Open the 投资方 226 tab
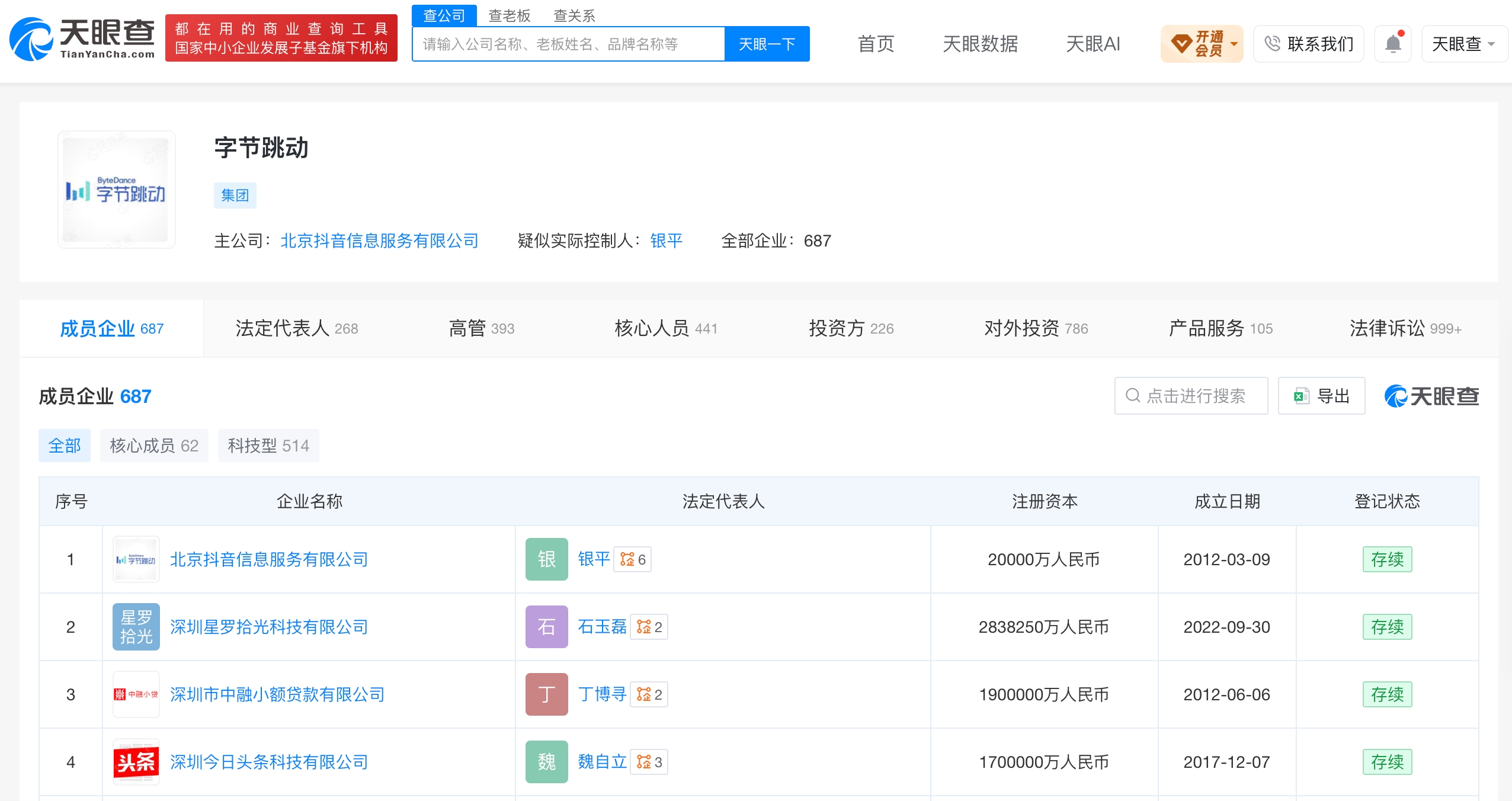This screenshot has height=801, width=1512. [x=851, y=328]
